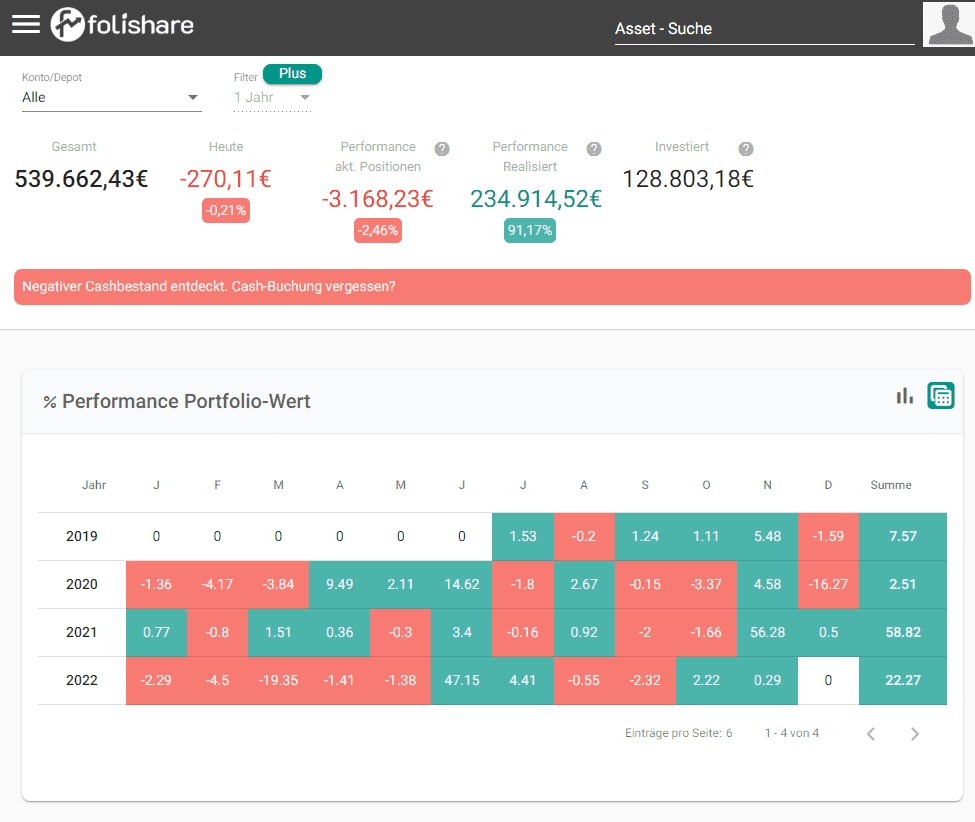Click the cell 0.77 in 2021
Screen dimensions: 975x822
(x=156, y=632)
